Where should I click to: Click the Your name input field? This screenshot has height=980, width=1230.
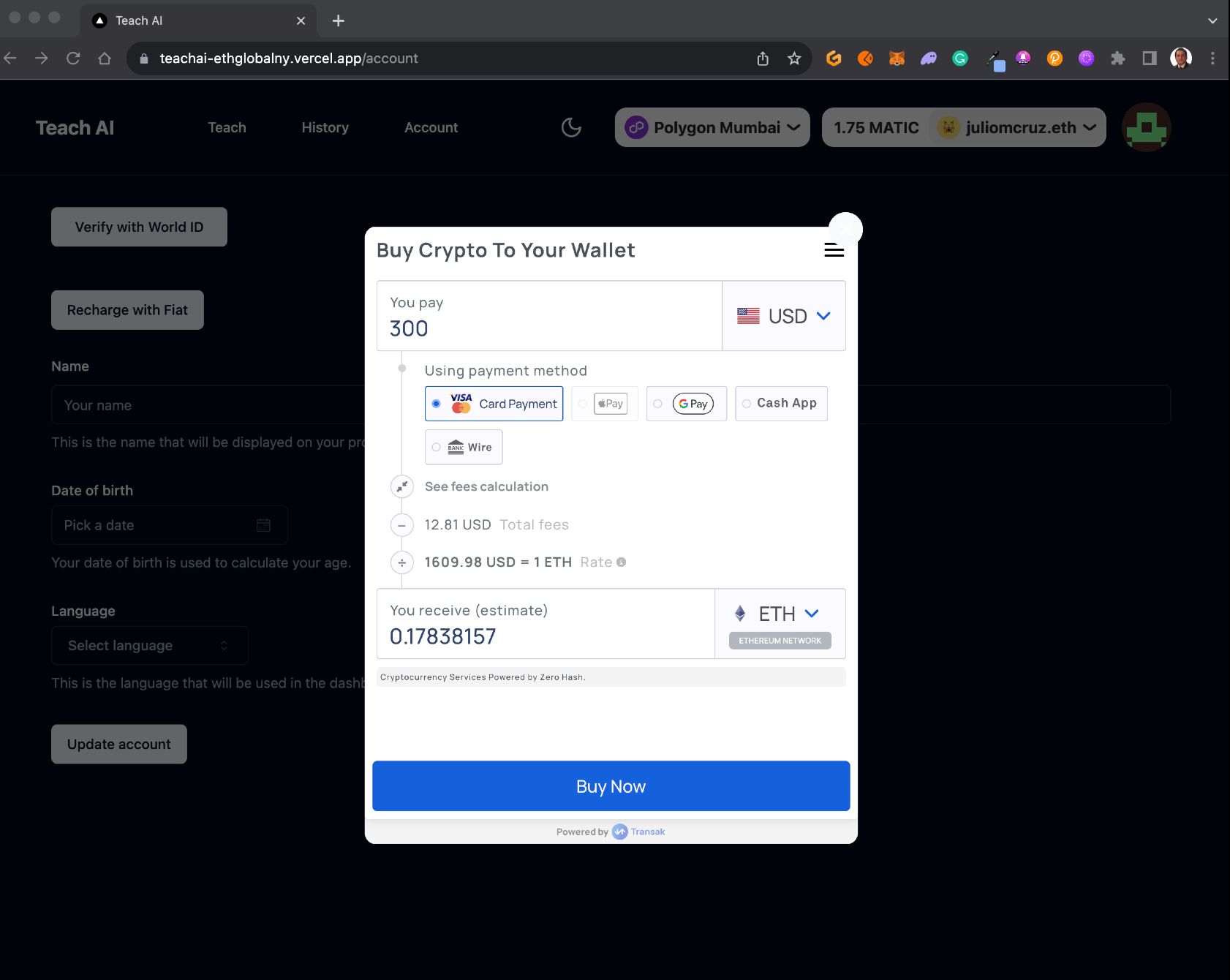(611, 405)
